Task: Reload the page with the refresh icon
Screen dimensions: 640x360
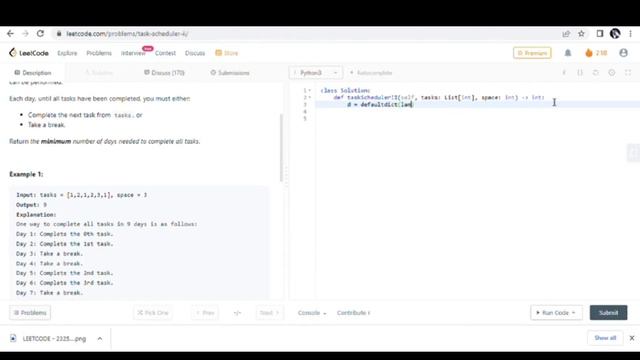Action: tap(40, 34)
